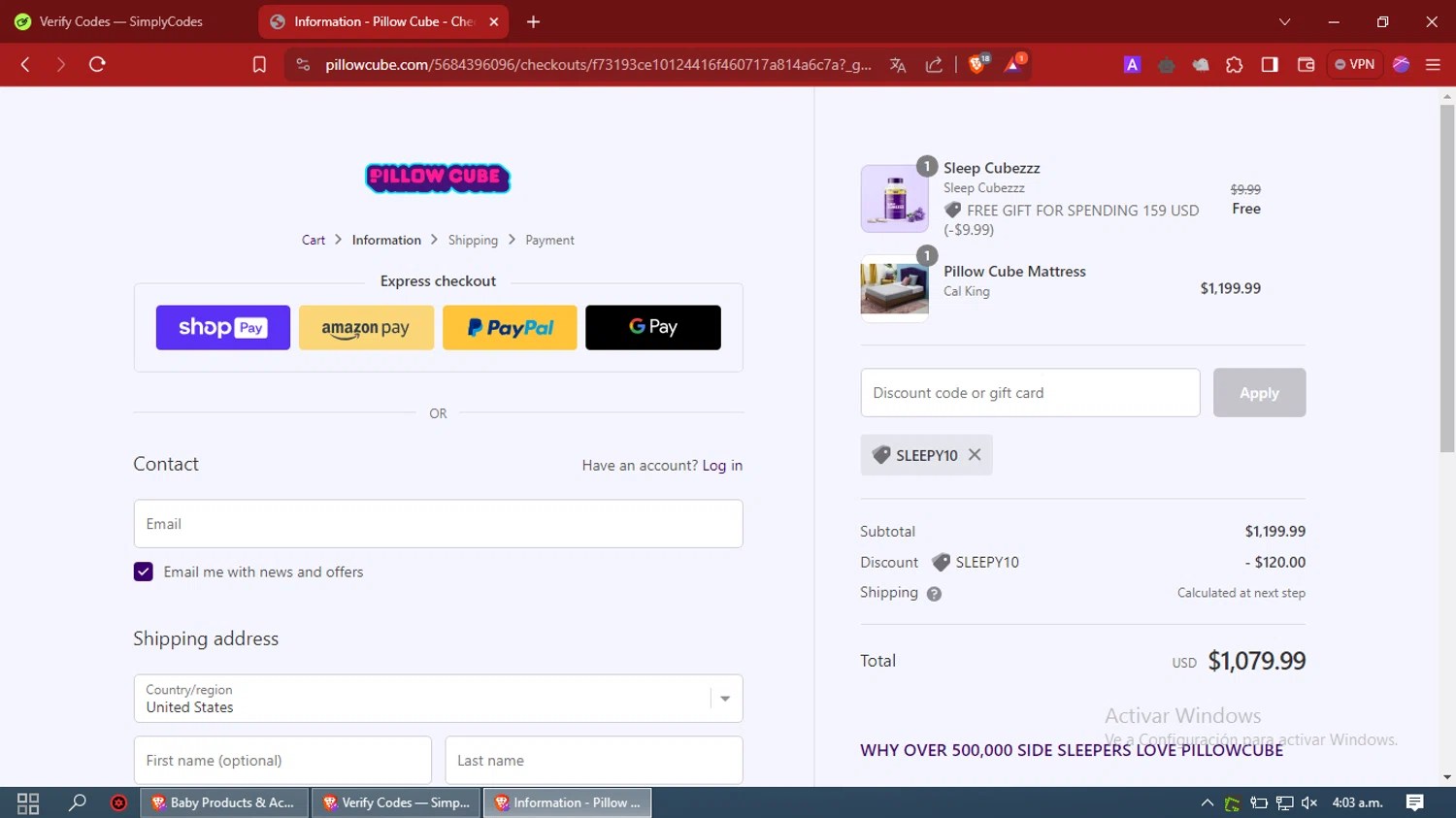Click the taskbar clock showing 4:03 a.m.
The image size is (1456, 818).
[1357, 802]
